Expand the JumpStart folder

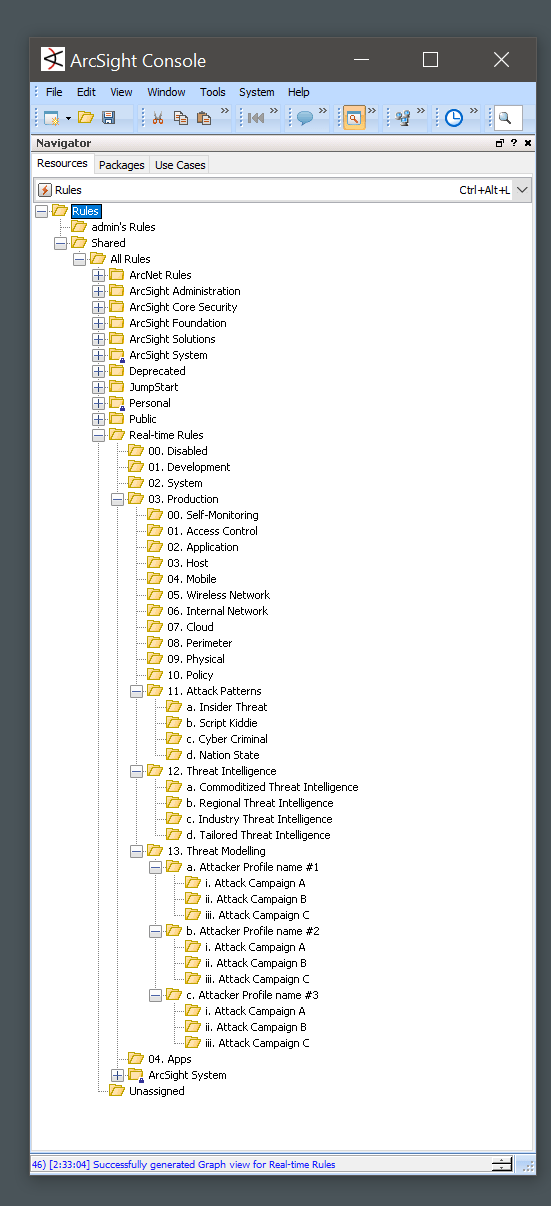pos(98,387)
